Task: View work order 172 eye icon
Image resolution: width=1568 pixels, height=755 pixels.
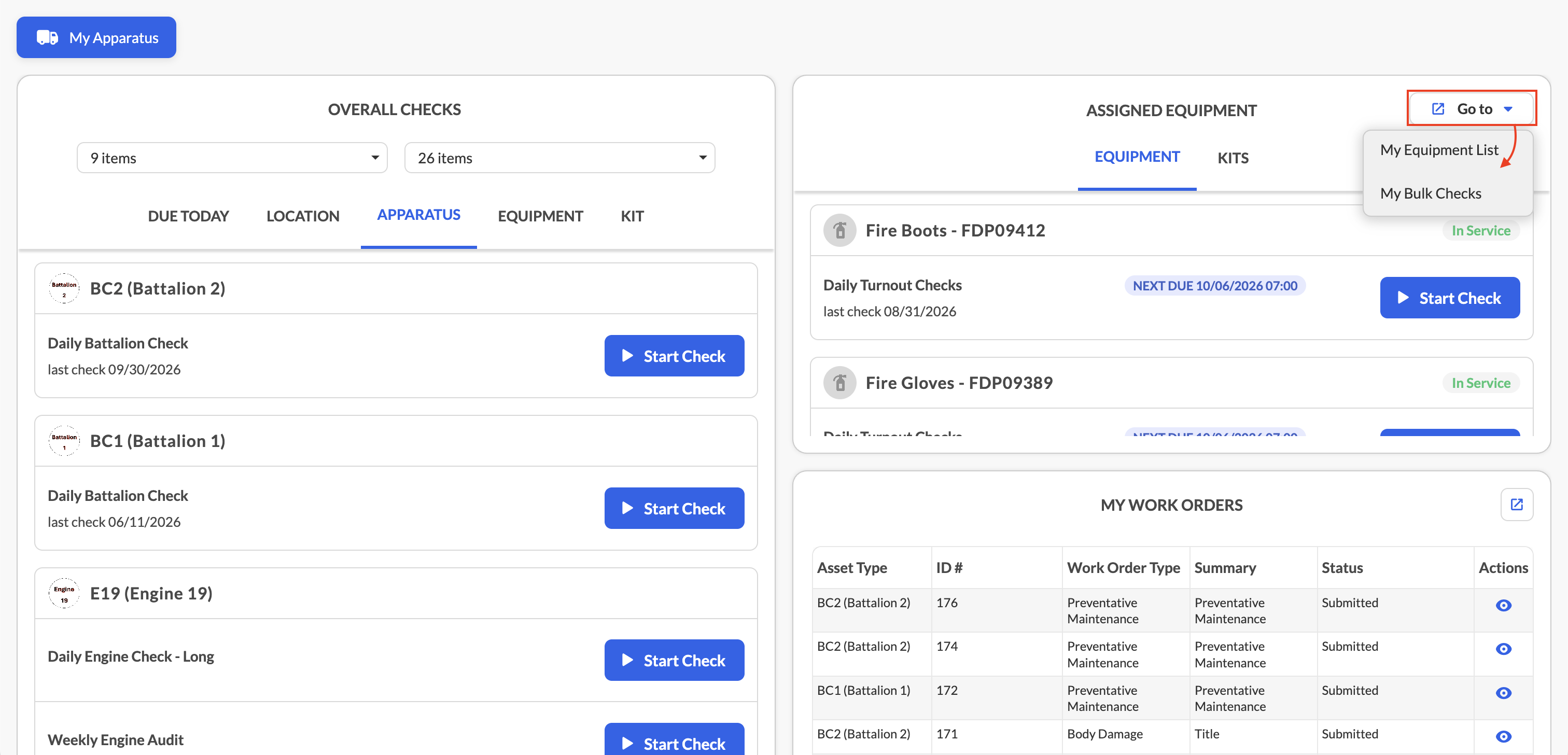Action: pyautogui.click(x=1503, y=693)
